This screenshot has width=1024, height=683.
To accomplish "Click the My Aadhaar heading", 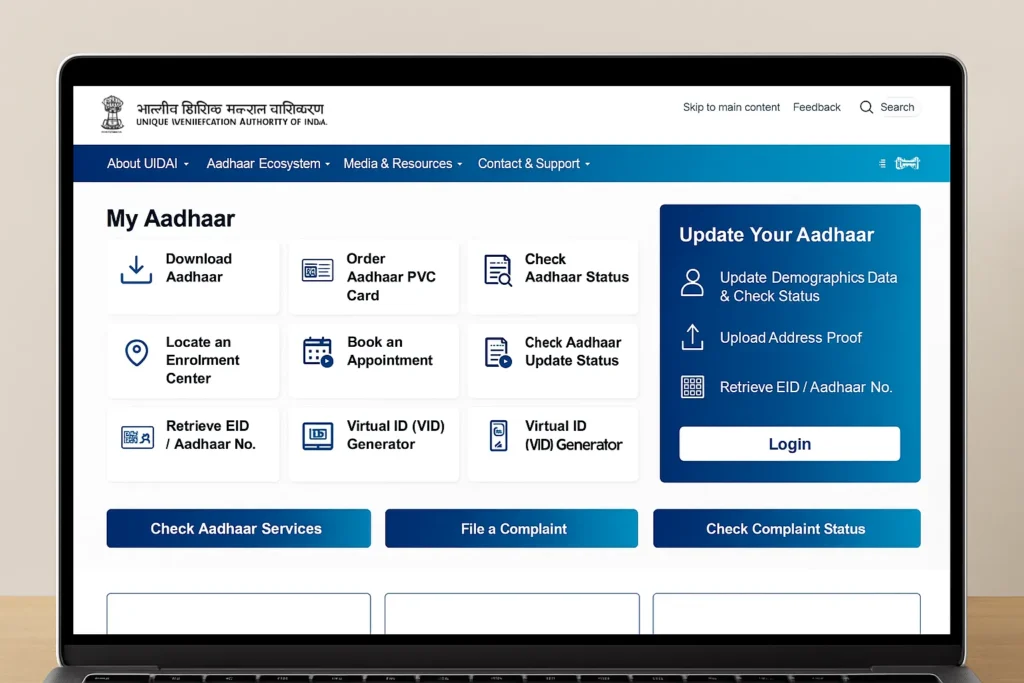I will 170,219.
